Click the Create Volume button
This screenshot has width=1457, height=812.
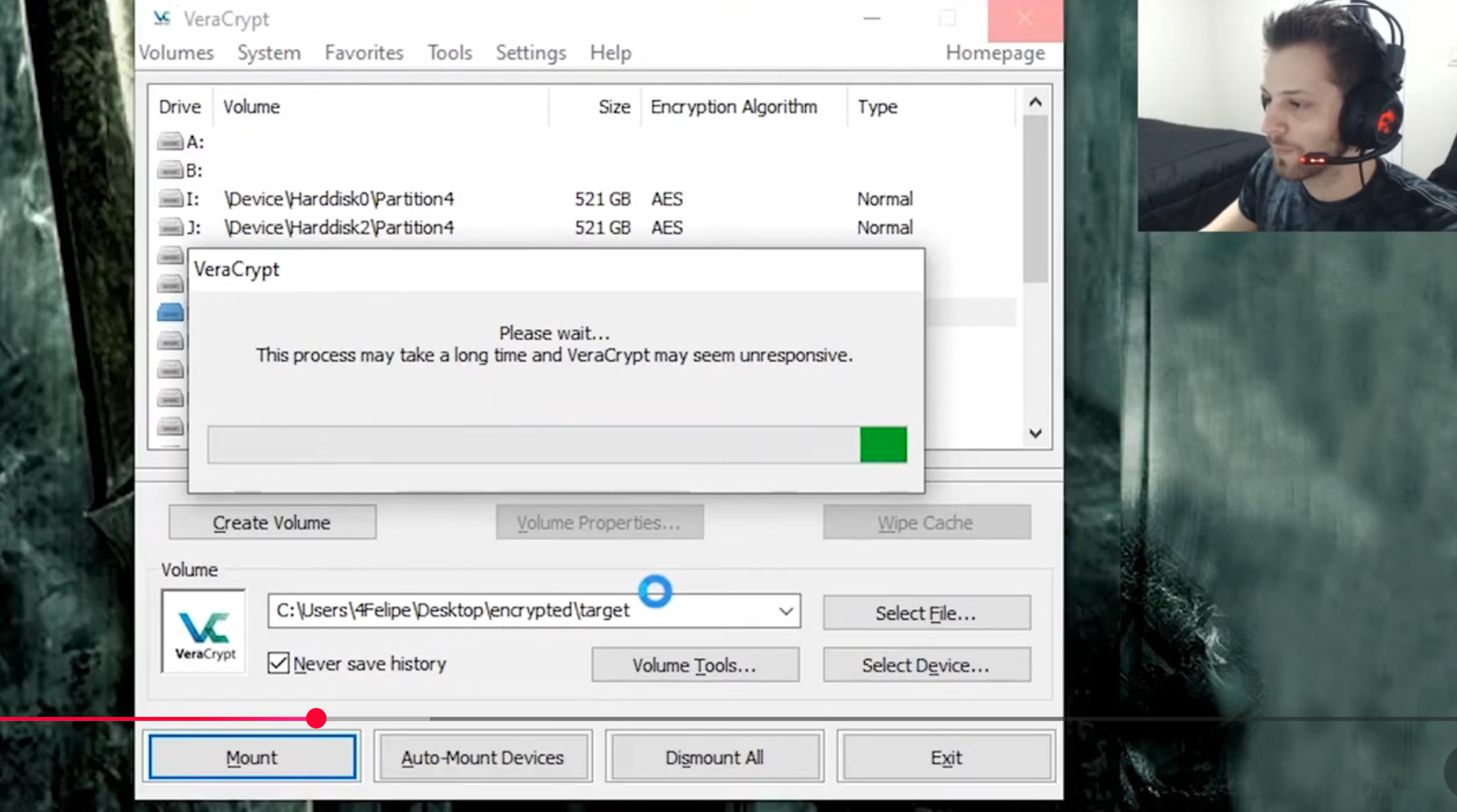tap(272, 522)
